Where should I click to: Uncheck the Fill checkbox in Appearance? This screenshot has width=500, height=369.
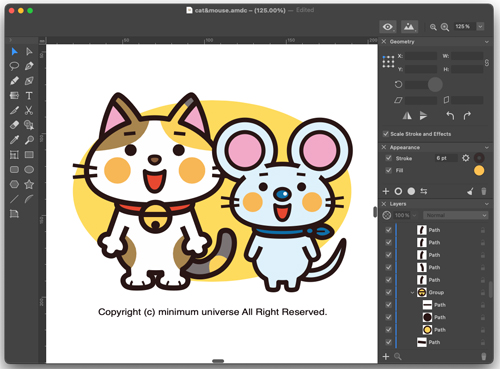(x=388, y=170)
